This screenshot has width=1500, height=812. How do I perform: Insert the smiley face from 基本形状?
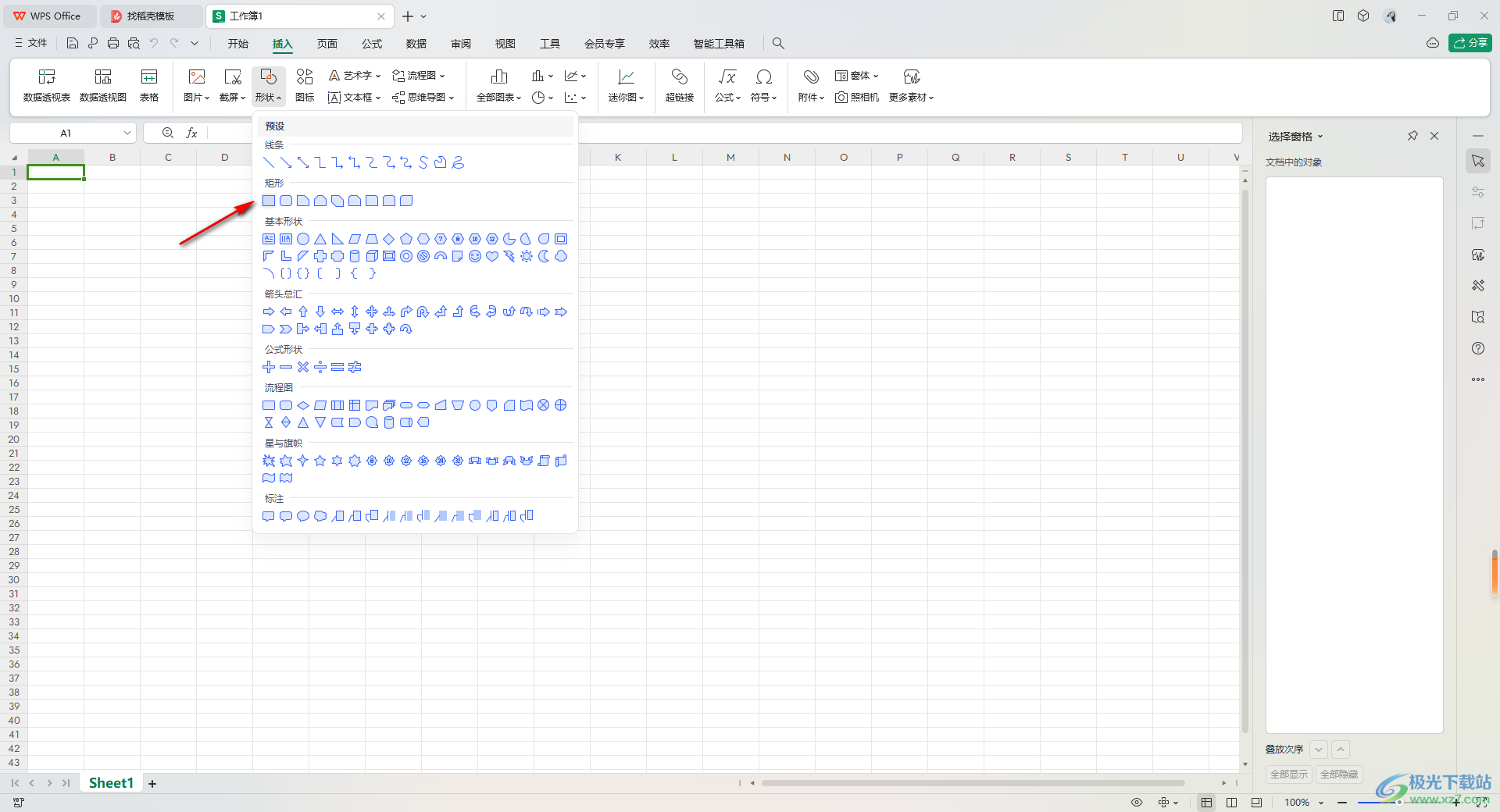point(475,256)
